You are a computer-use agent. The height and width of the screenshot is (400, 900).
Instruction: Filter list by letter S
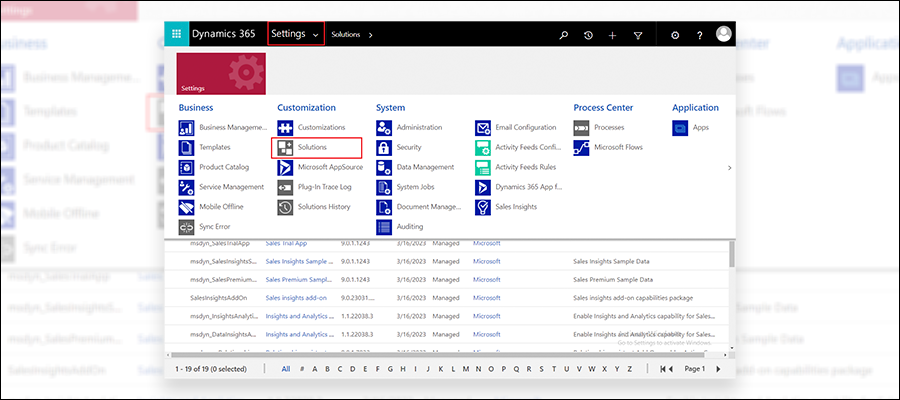click(541, 369)
